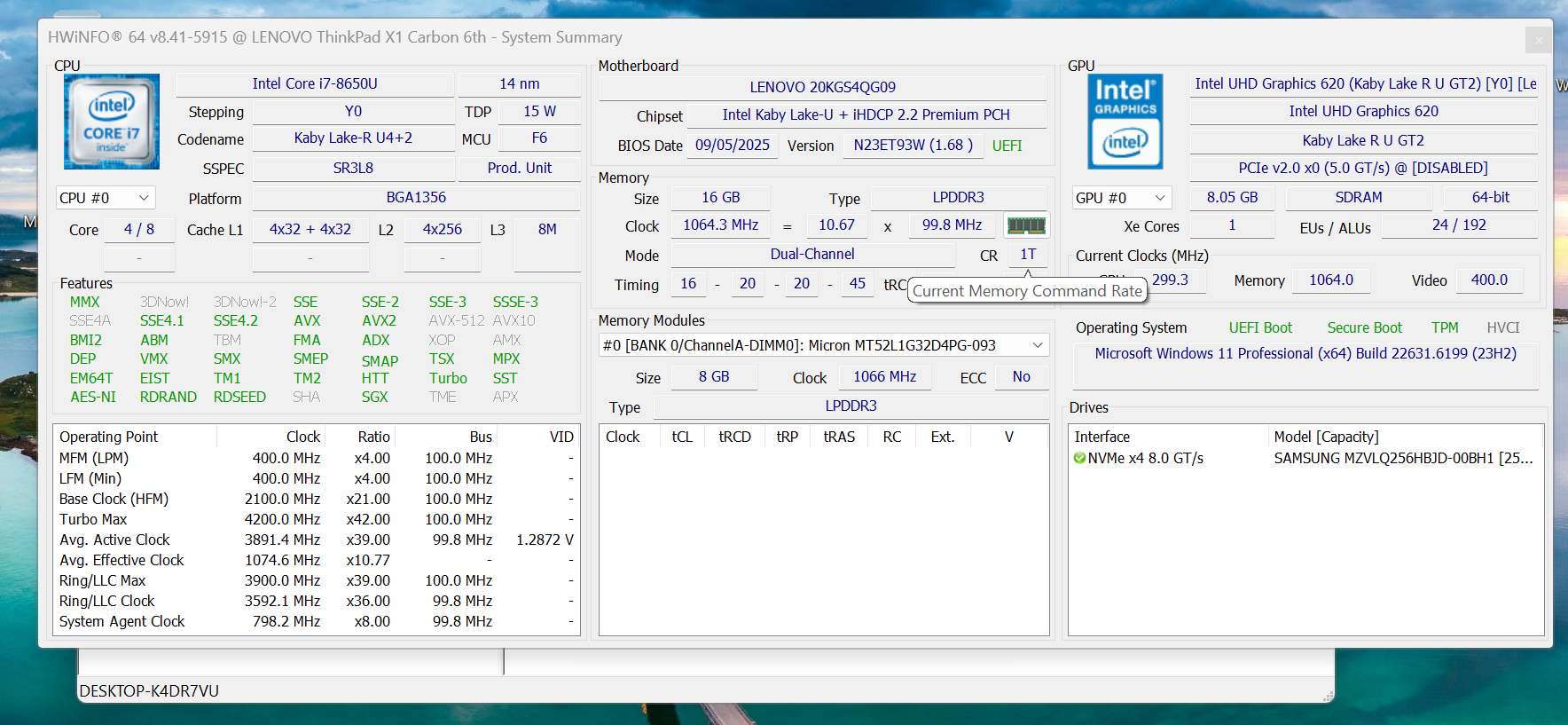Viewport: 1568px width, 725px height.
Task: Click DESKTOP-K4DR7VU in the background window
Action: tap(149, 691)
